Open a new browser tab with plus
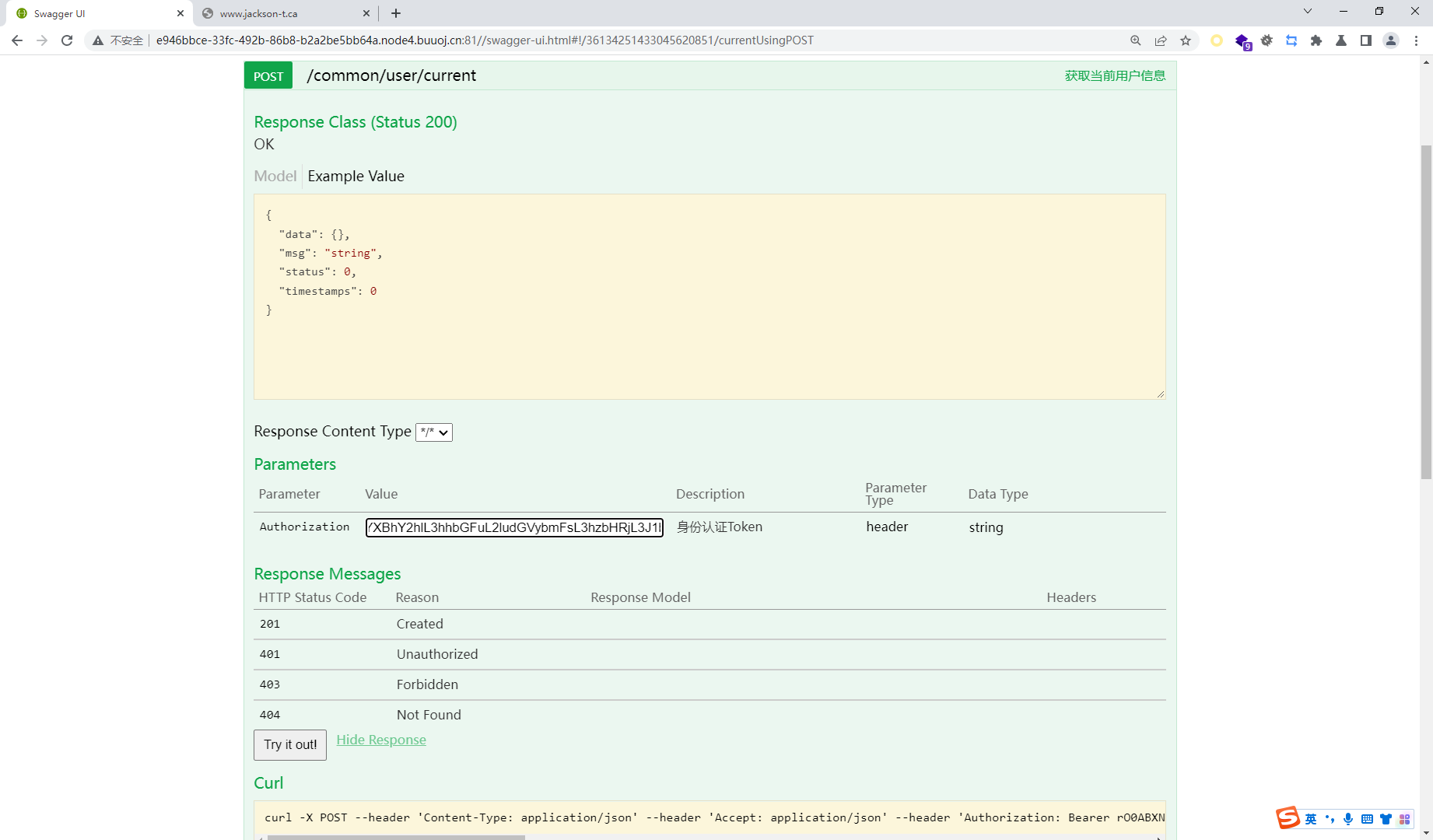 (396, 13)
